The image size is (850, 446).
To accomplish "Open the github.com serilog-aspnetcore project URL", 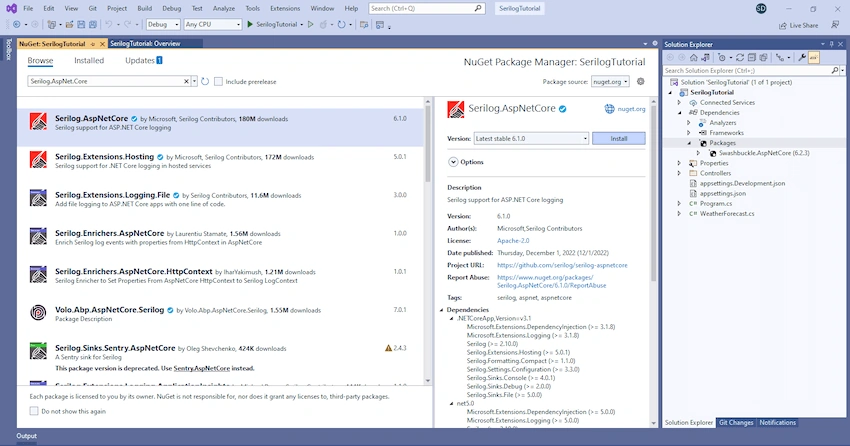I will coord(562,266).
